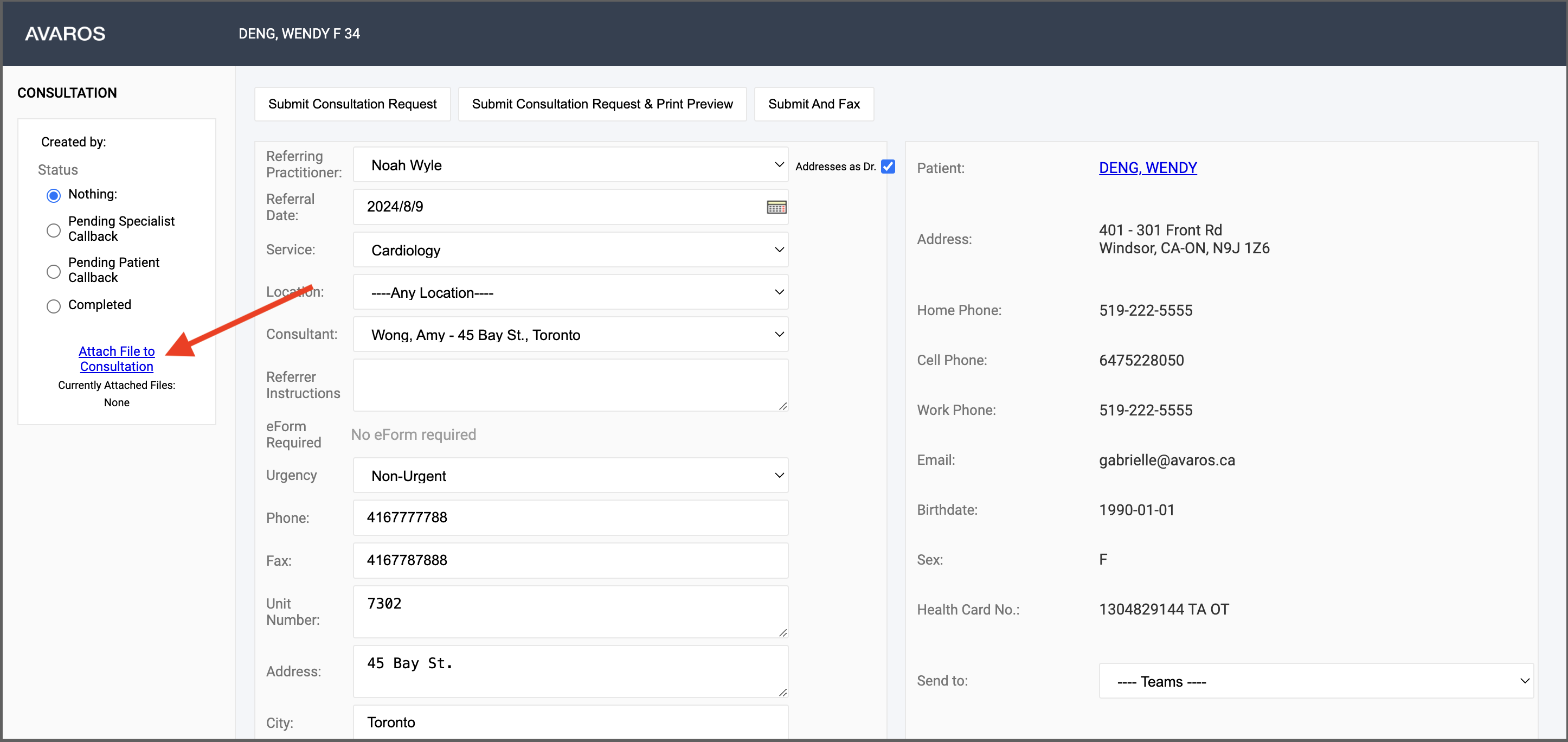Click the Sex value F
The height and width of the screenshot is (742, 1568).
1103,560
